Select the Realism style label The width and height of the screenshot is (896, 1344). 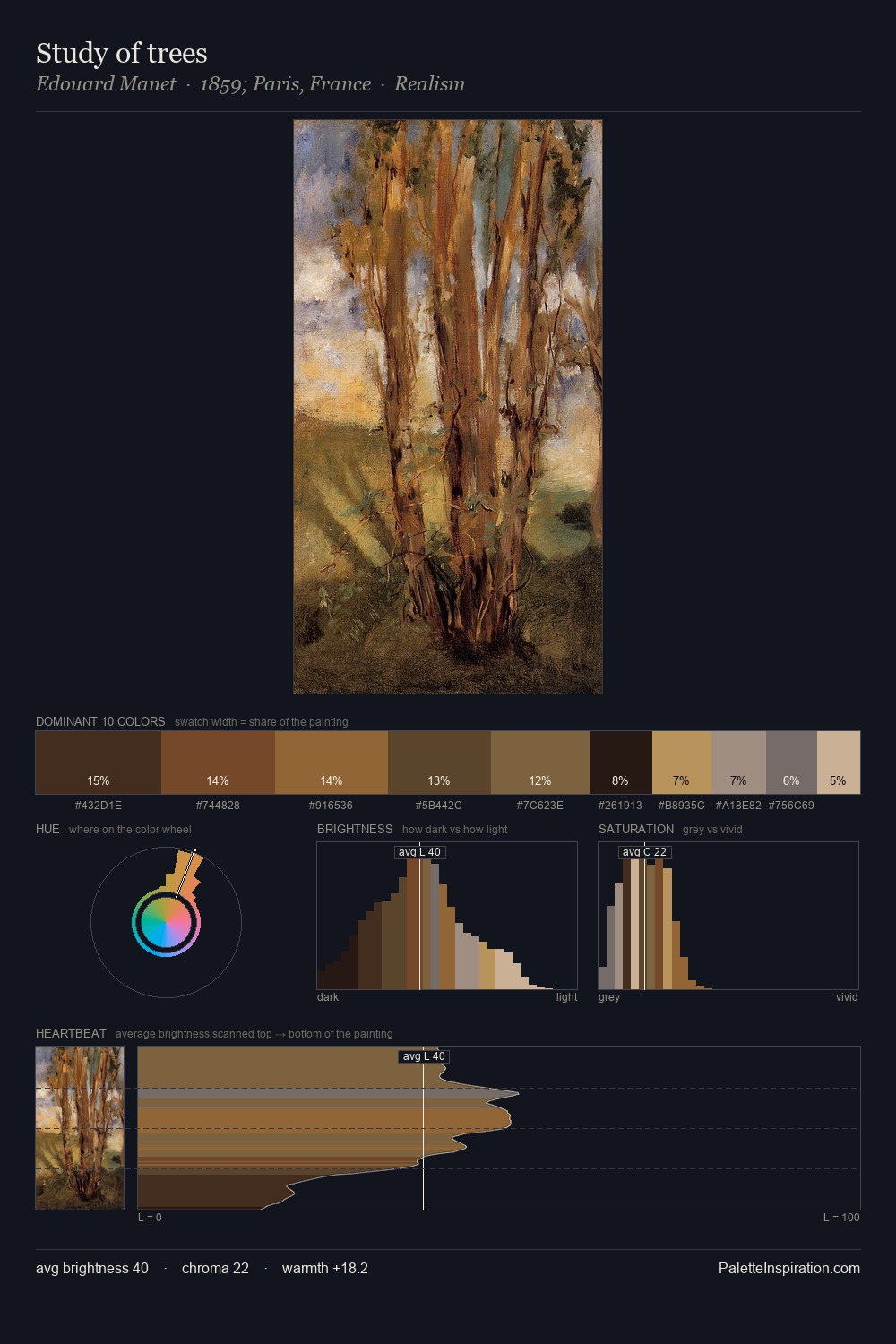(x=429, y=84)
